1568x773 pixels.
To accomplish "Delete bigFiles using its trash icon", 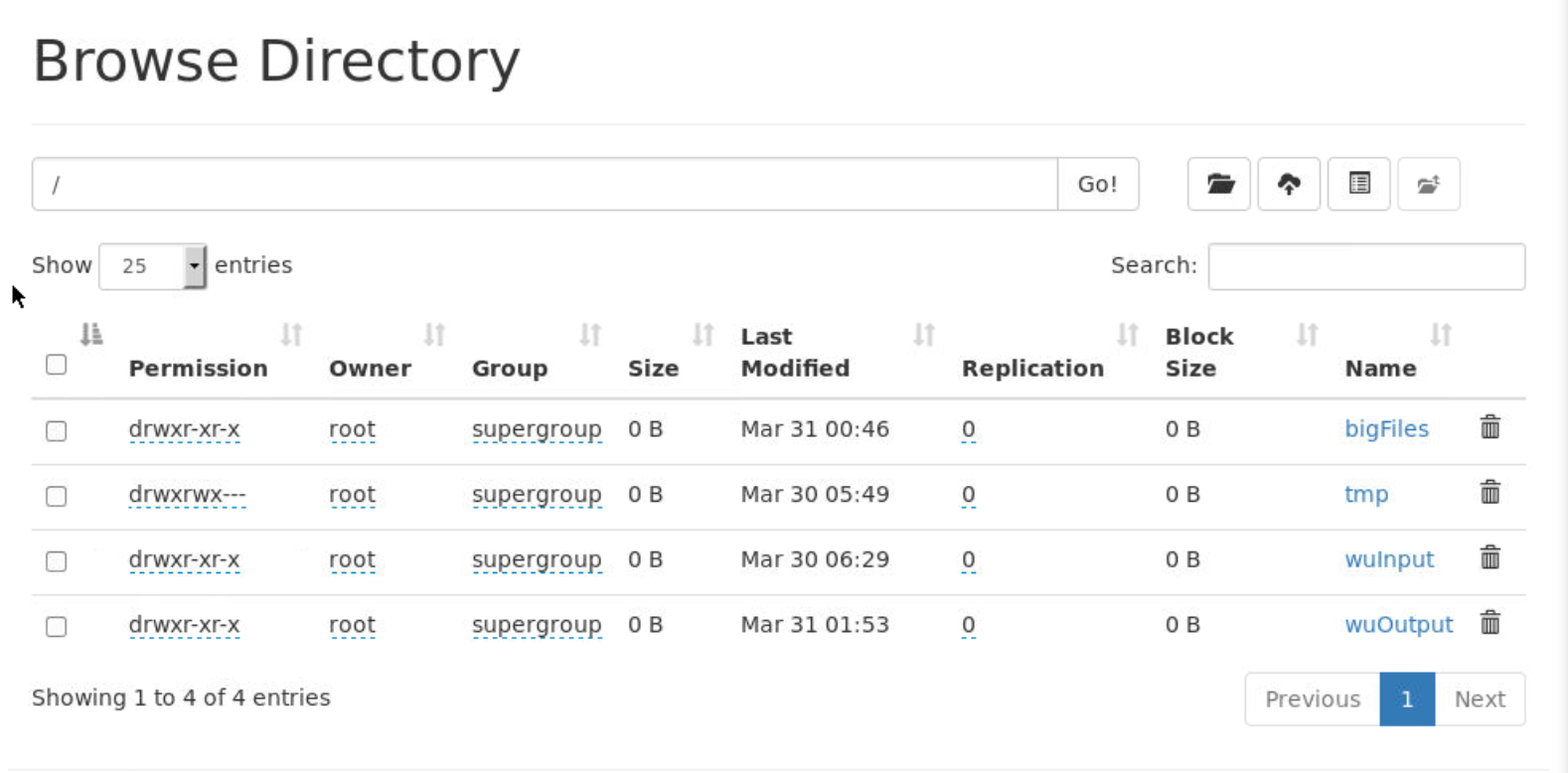I will pos(1490,427).
